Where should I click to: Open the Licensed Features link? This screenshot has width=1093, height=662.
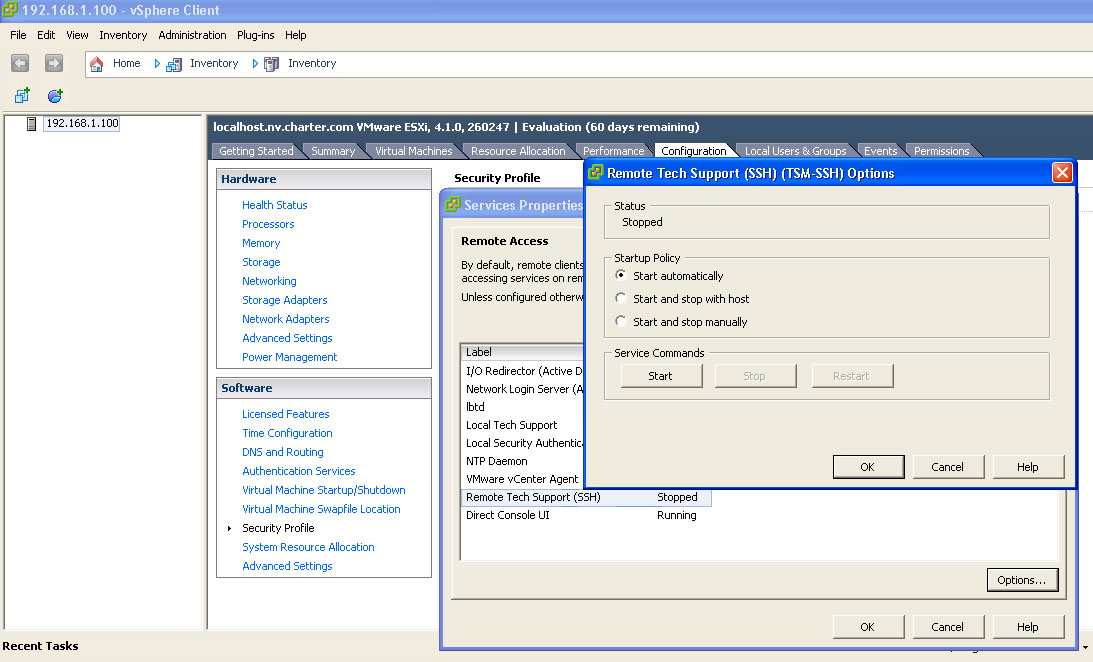click(286, 414)
